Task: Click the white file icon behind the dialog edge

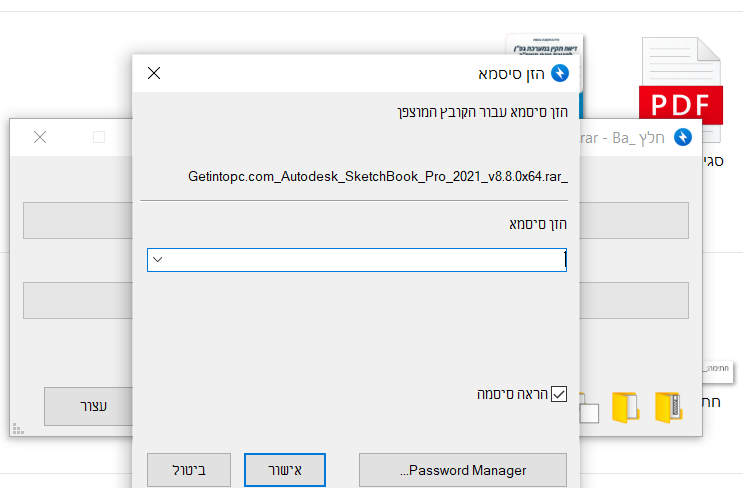Action: (590, 411)
